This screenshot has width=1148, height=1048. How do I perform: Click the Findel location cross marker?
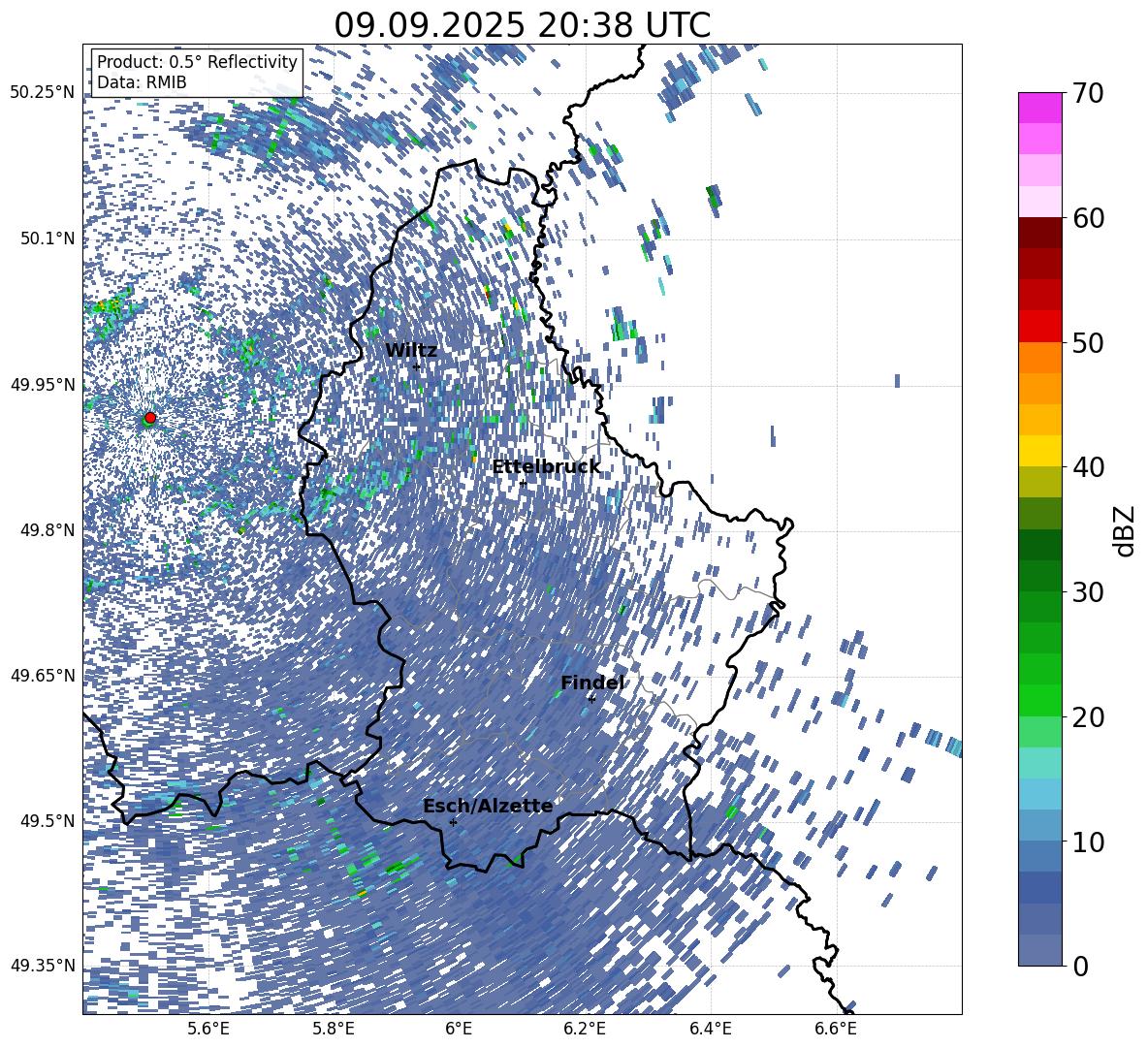(x=591, y=699)
